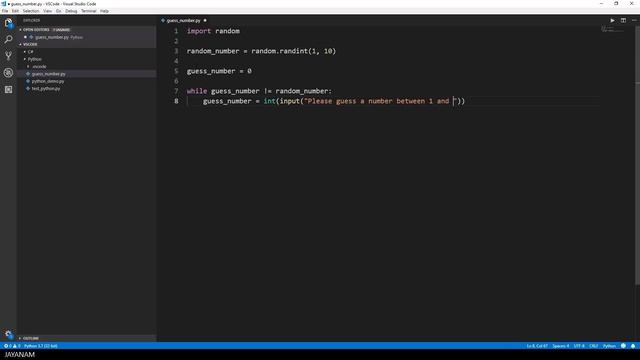Click Python file icon in editor tab

point(163,20)
